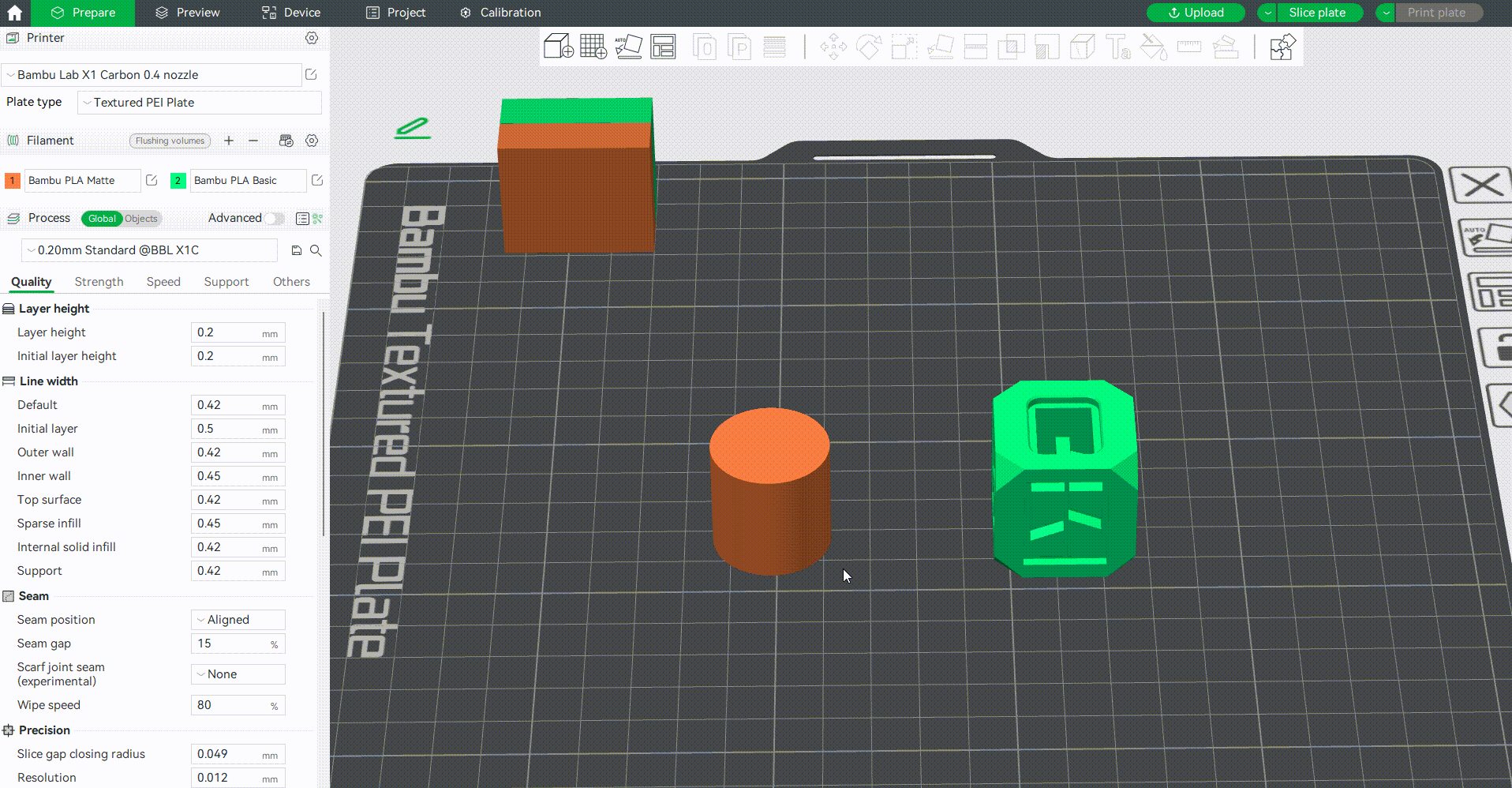Screen dimensions: 1512x788
Task: Select the Rotate tool in toolbar
Action: pos(869,47)
